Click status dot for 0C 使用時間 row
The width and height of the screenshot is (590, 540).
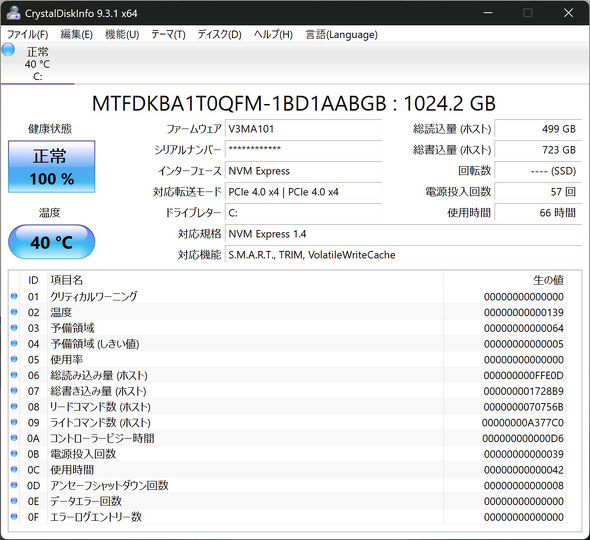pos(14,470)
